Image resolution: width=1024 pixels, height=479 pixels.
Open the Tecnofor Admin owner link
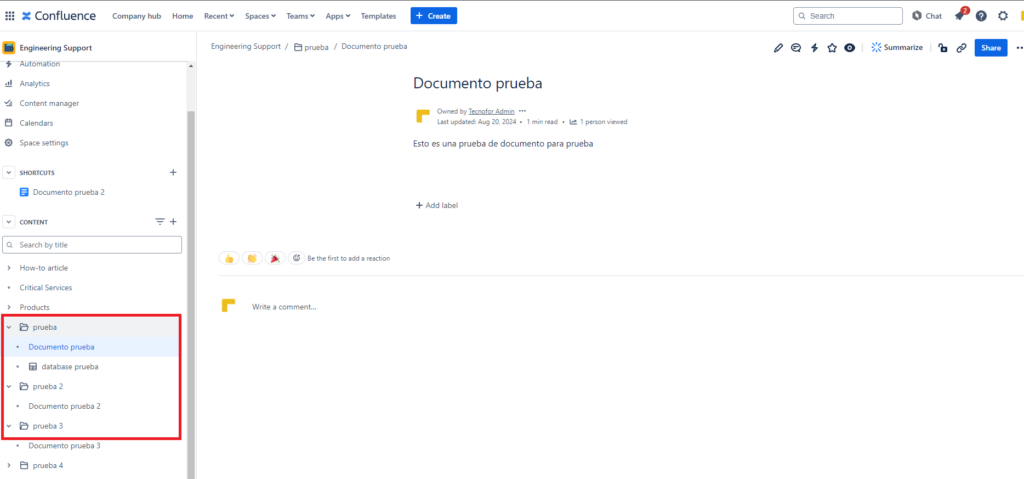490,111
